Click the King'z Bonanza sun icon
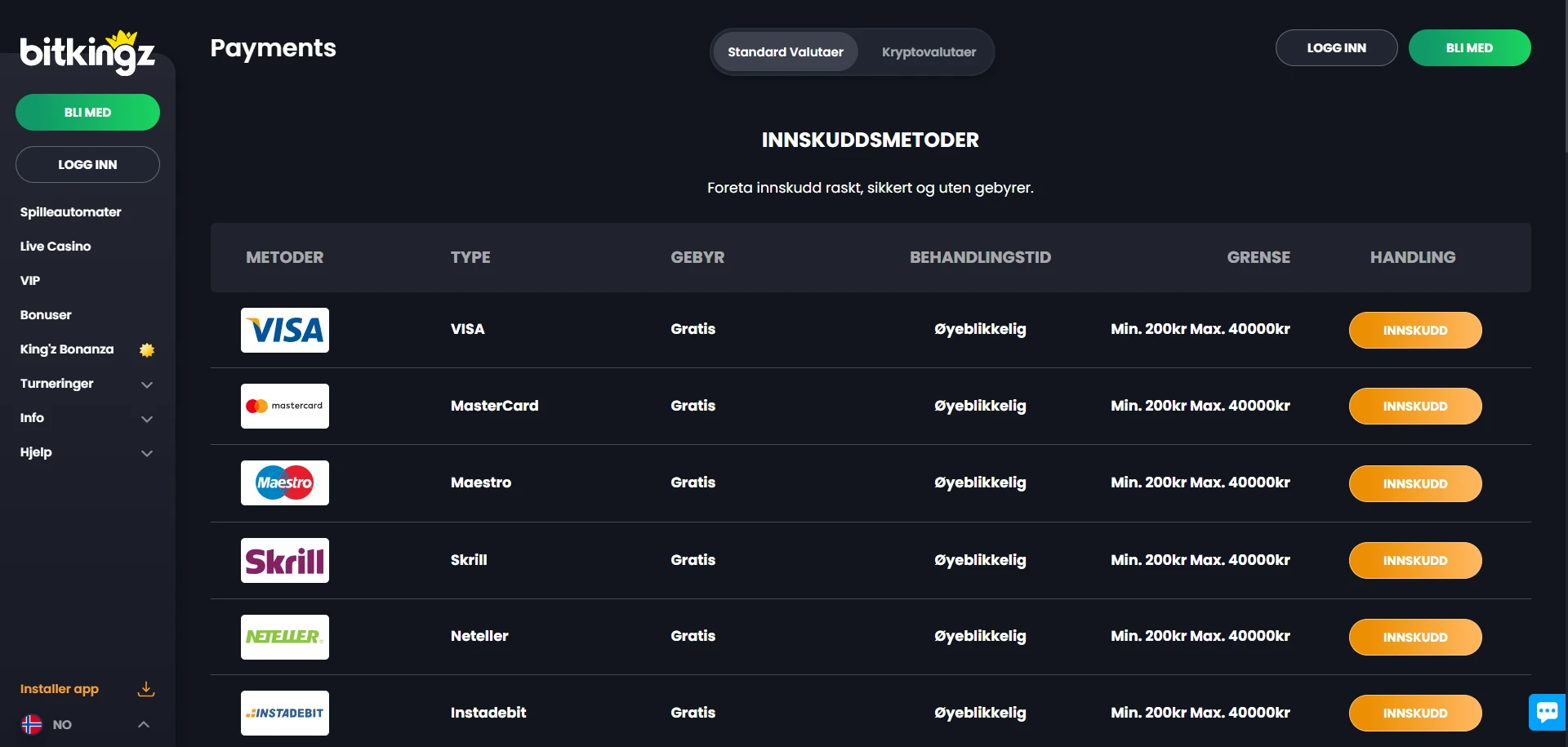 click(147, 349)
